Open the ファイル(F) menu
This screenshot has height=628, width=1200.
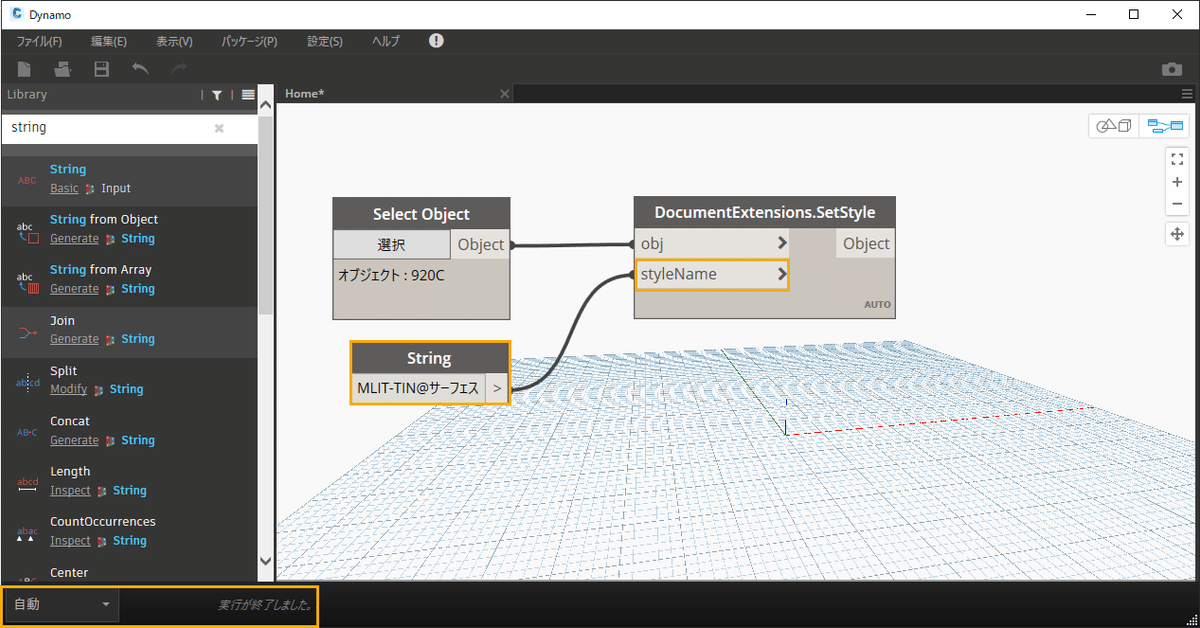(x=39, y=42)
